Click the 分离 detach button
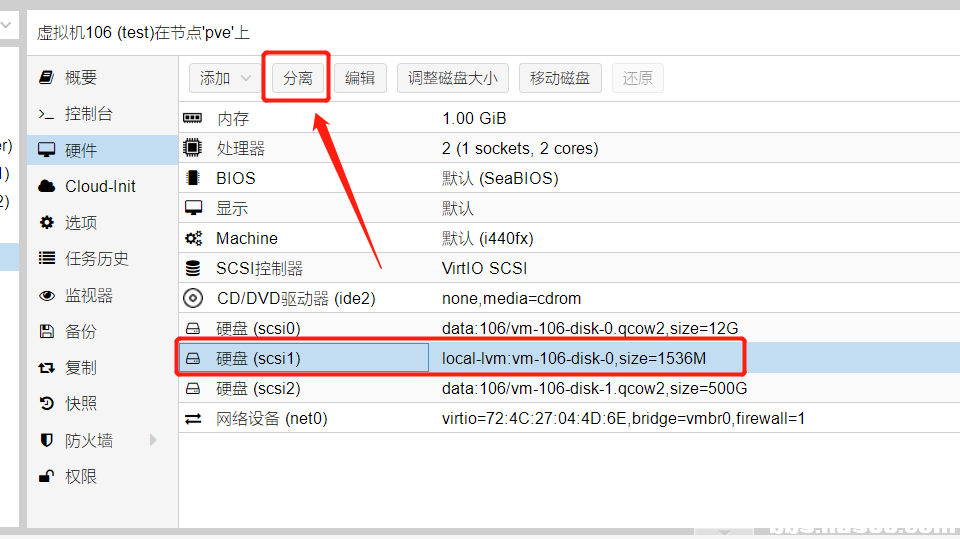This screenshot has height=539, width=960. pyautogui.click(x=297, y=78)
